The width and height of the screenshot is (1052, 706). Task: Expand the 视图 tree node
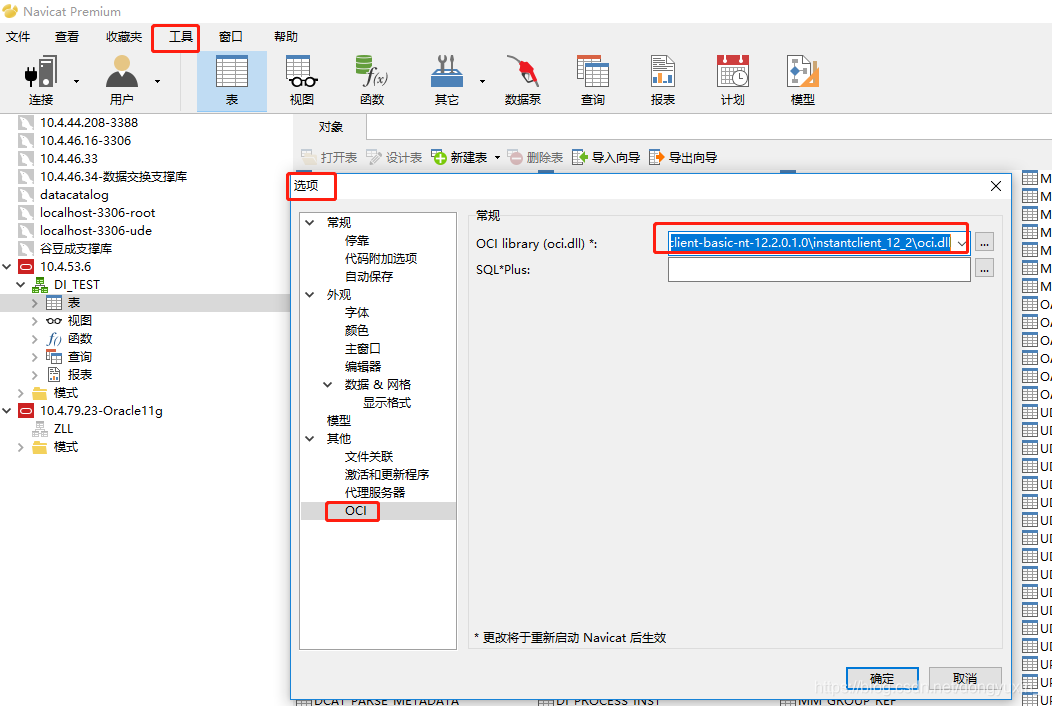coord(35,321)
